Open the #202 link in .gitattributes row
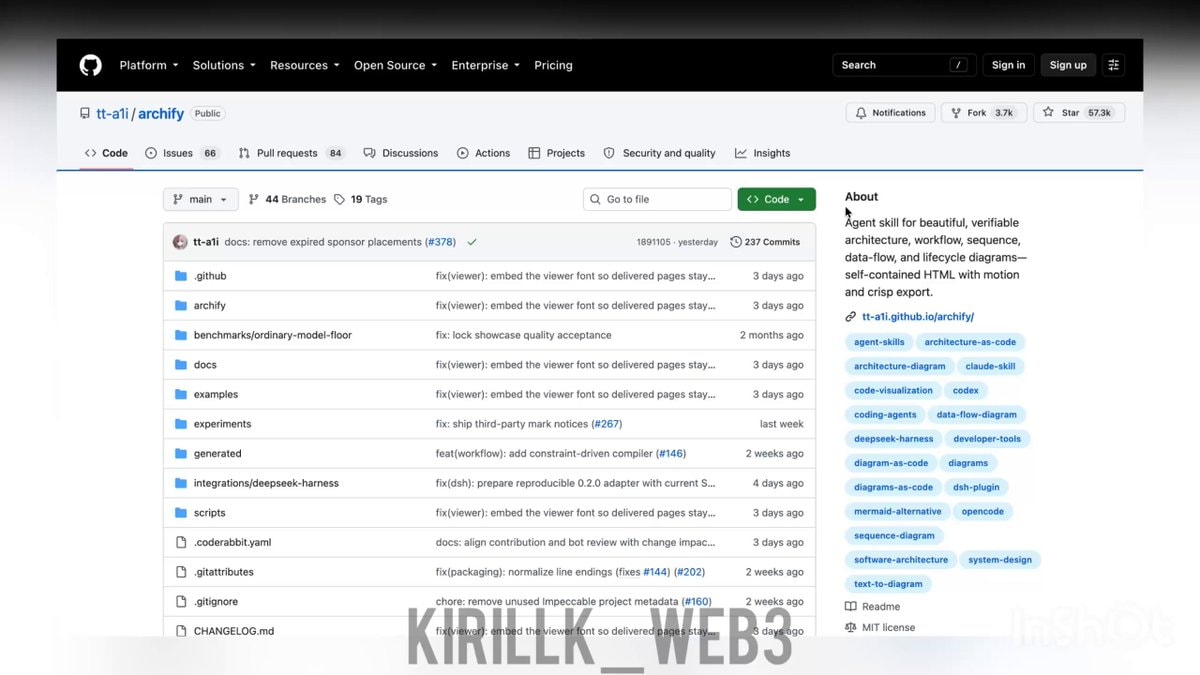 (x=688, y=572)
